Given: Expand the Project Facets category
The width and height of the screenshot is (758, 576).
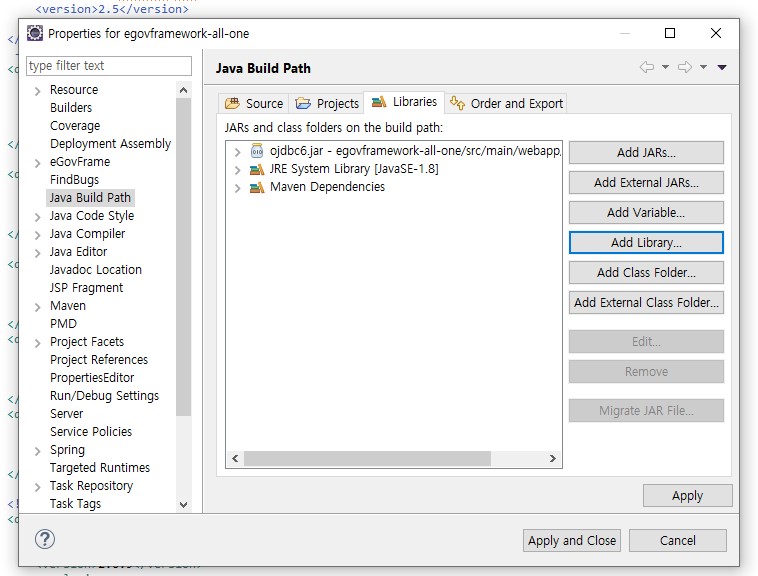Looking at the screenshot, I should [38, 343].
